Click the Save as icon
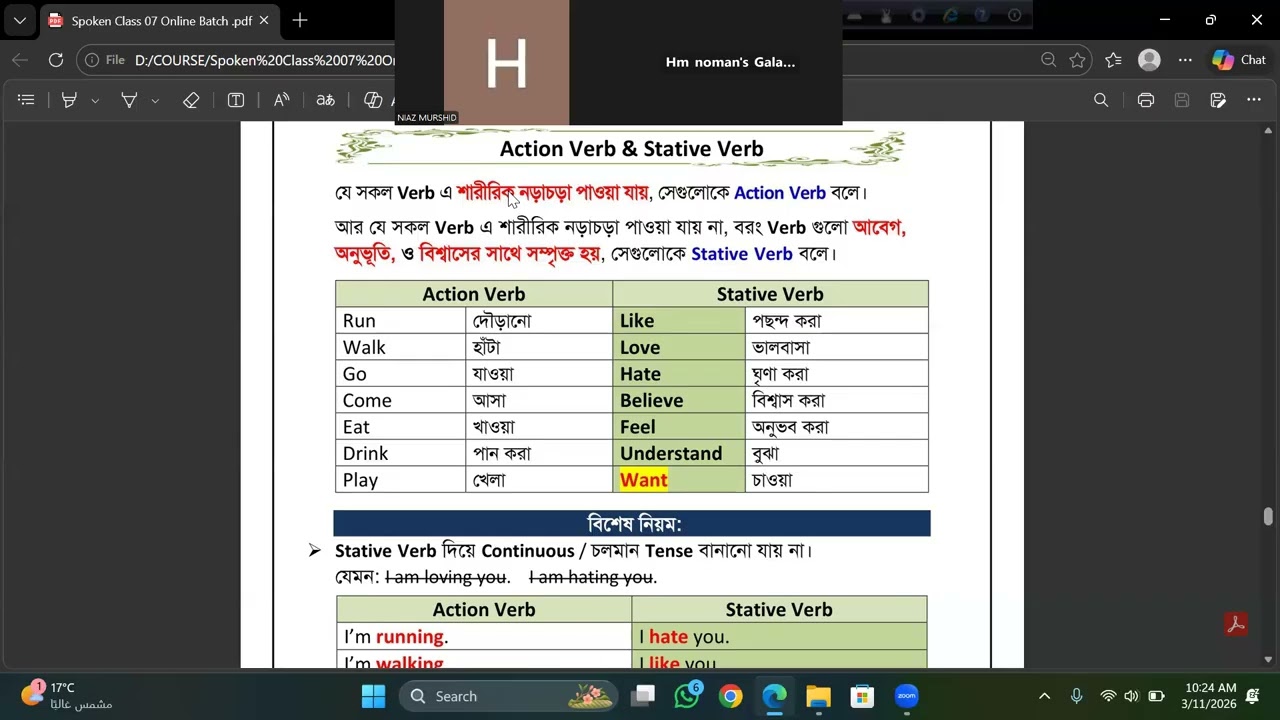The width and height of the screenshot is (1280, 720). click(x=1218, y=100)
